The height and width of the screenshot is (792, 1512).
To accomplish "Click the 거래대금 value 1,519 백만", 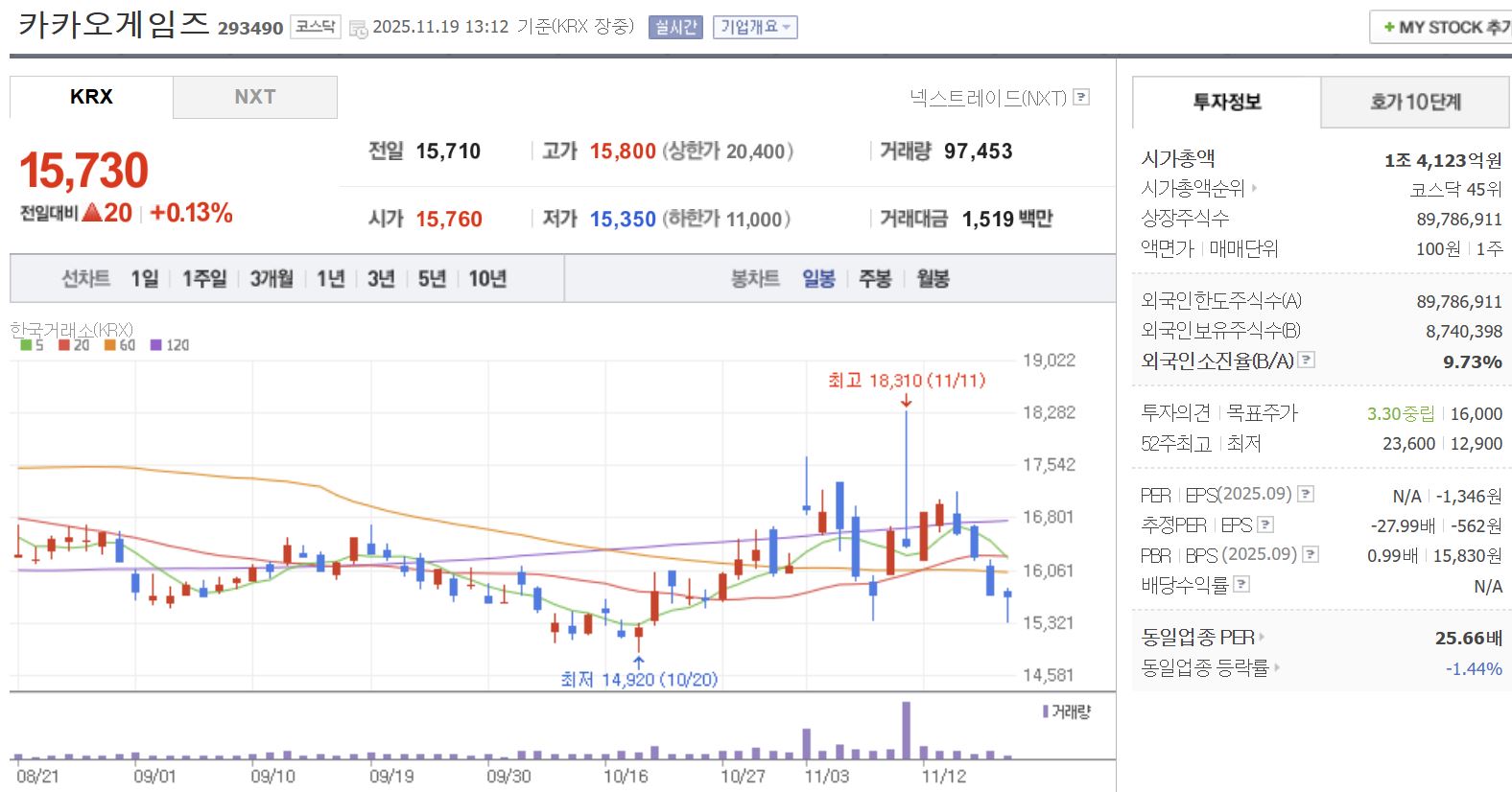I will click(1007, 220).
